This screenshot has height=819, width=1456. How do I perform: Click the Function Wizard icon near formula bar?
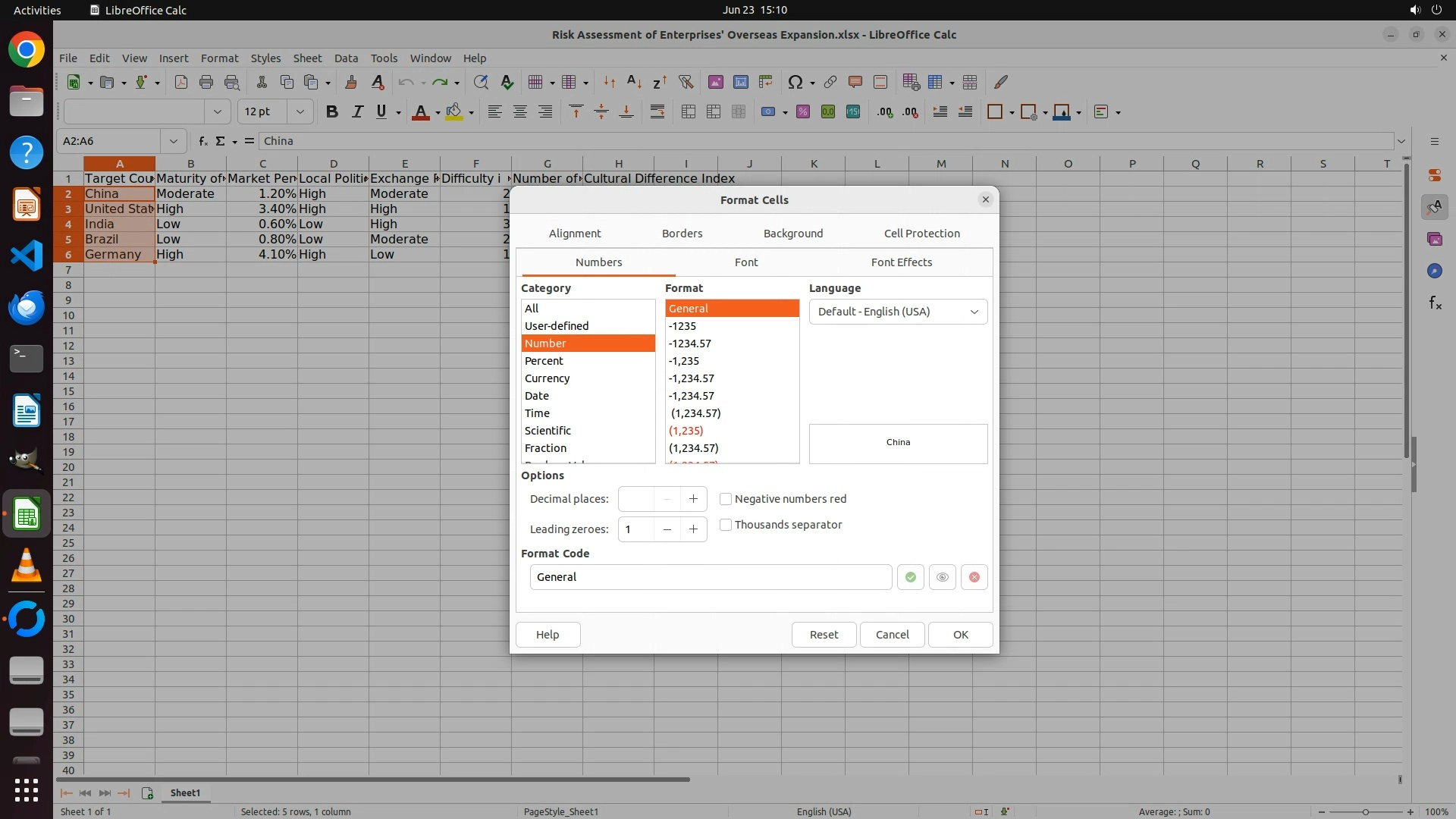click(202, 141)
